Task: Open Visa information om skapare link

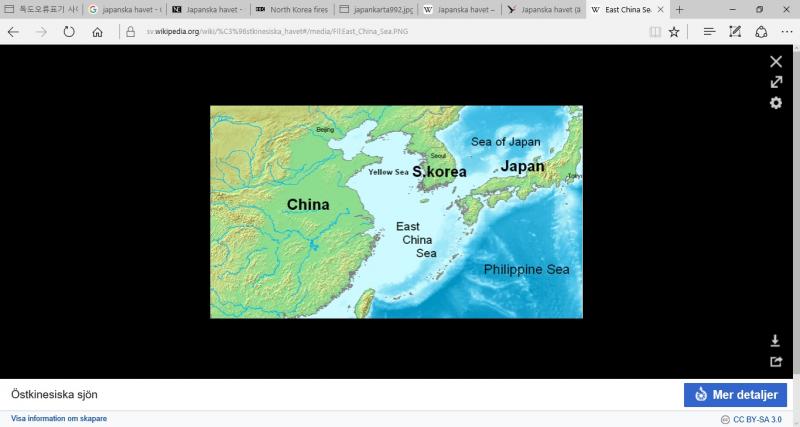Action: 59,419
